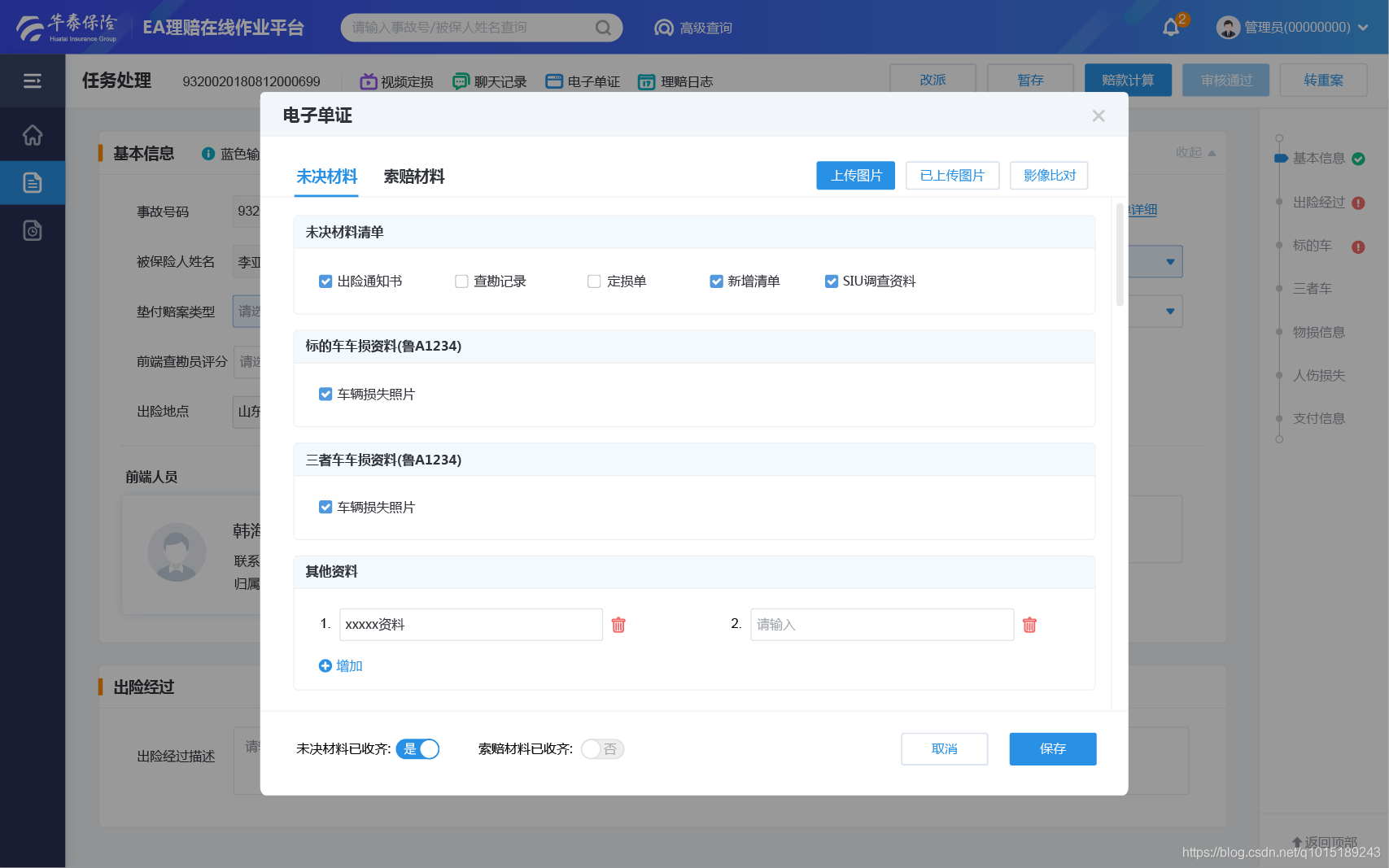Click 上传图片 button
Image resolution: width=1389 pixels, height=868 pixels.
856,176
